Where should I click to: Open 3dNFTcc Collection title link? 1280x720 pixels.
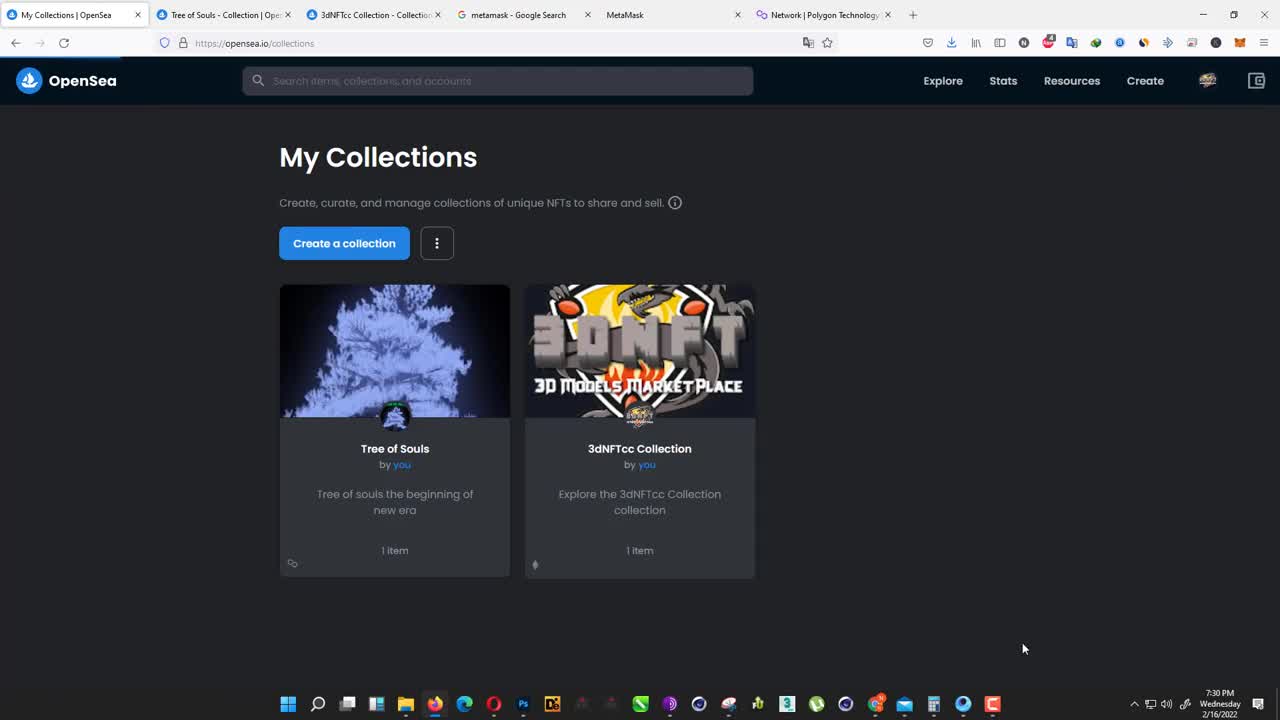coord(640,449)
